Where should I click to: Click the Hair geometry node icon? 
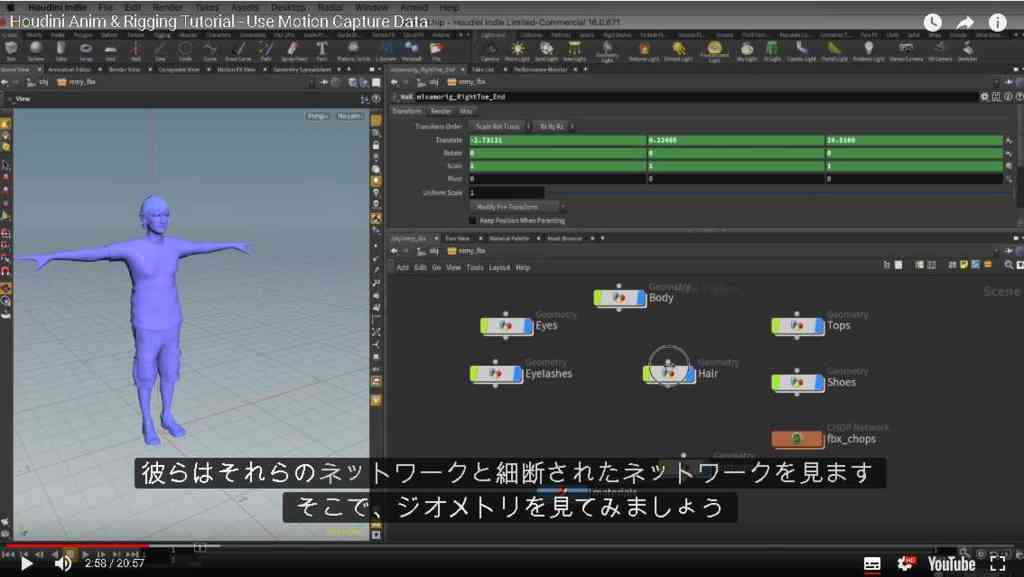pyautogui.click(x=668, y=373)
